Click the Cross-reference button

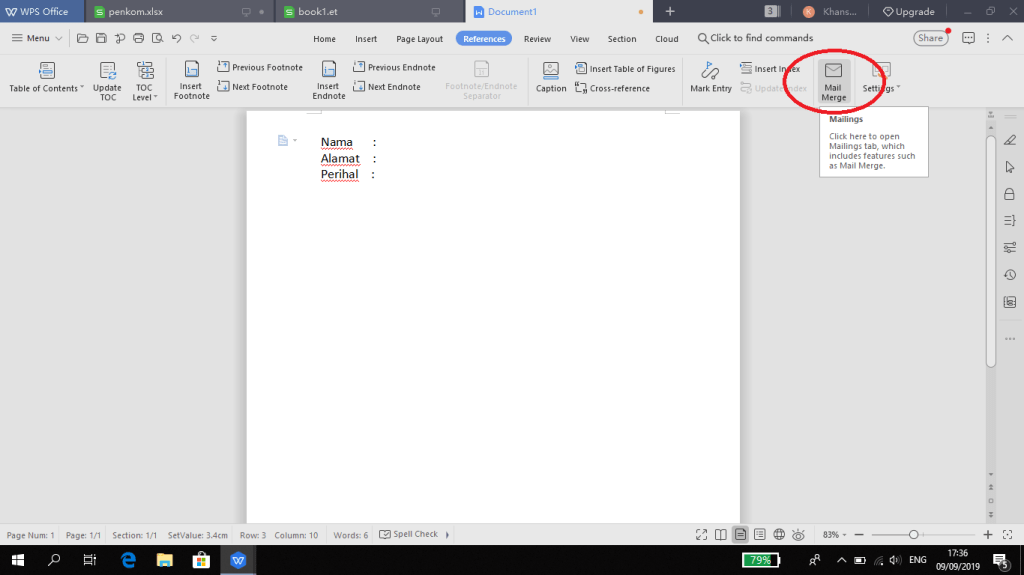(x=612, y=88)
